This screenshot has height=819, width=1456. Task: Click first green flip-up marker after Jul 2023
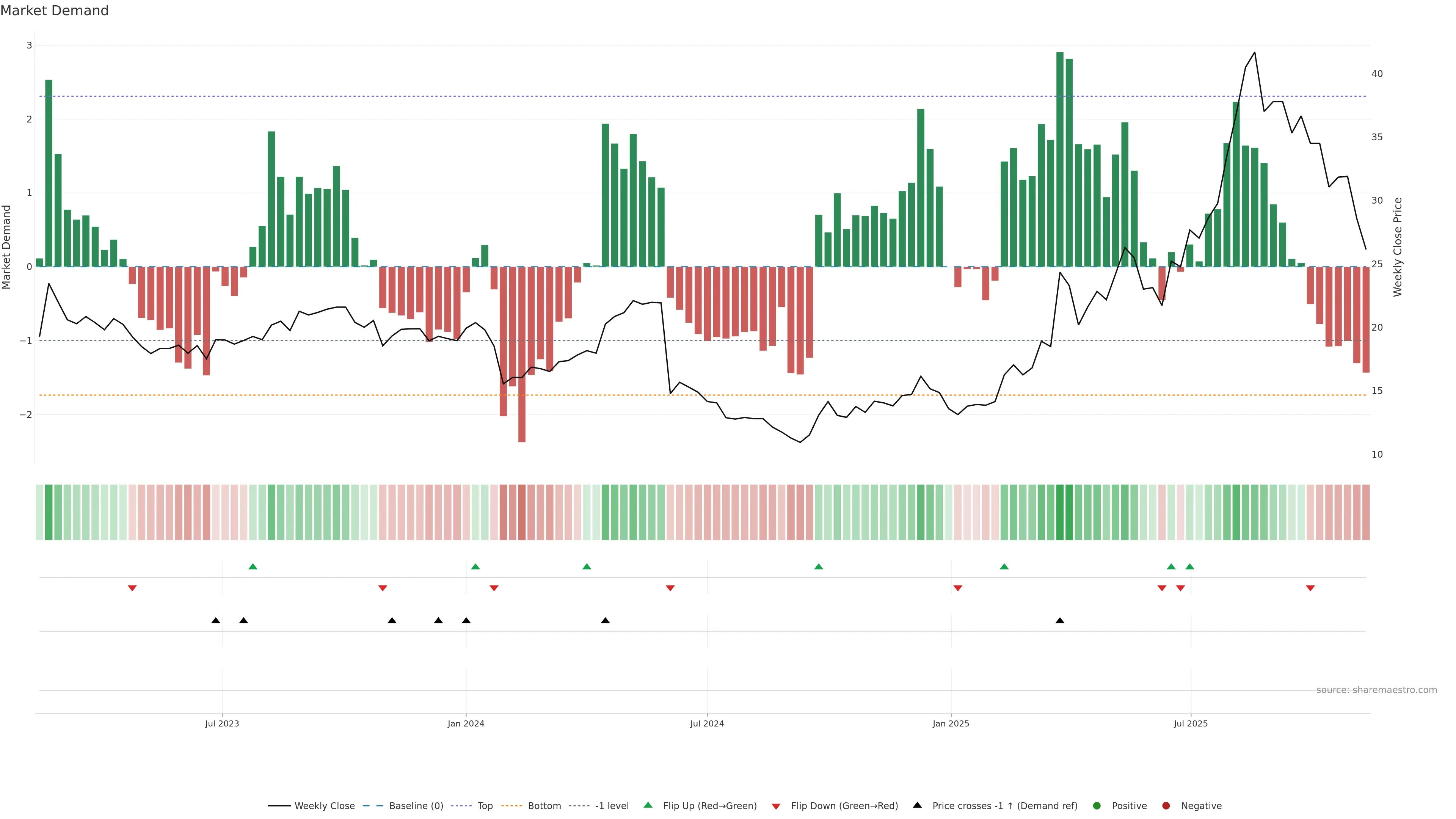click(x=253, y=567)
